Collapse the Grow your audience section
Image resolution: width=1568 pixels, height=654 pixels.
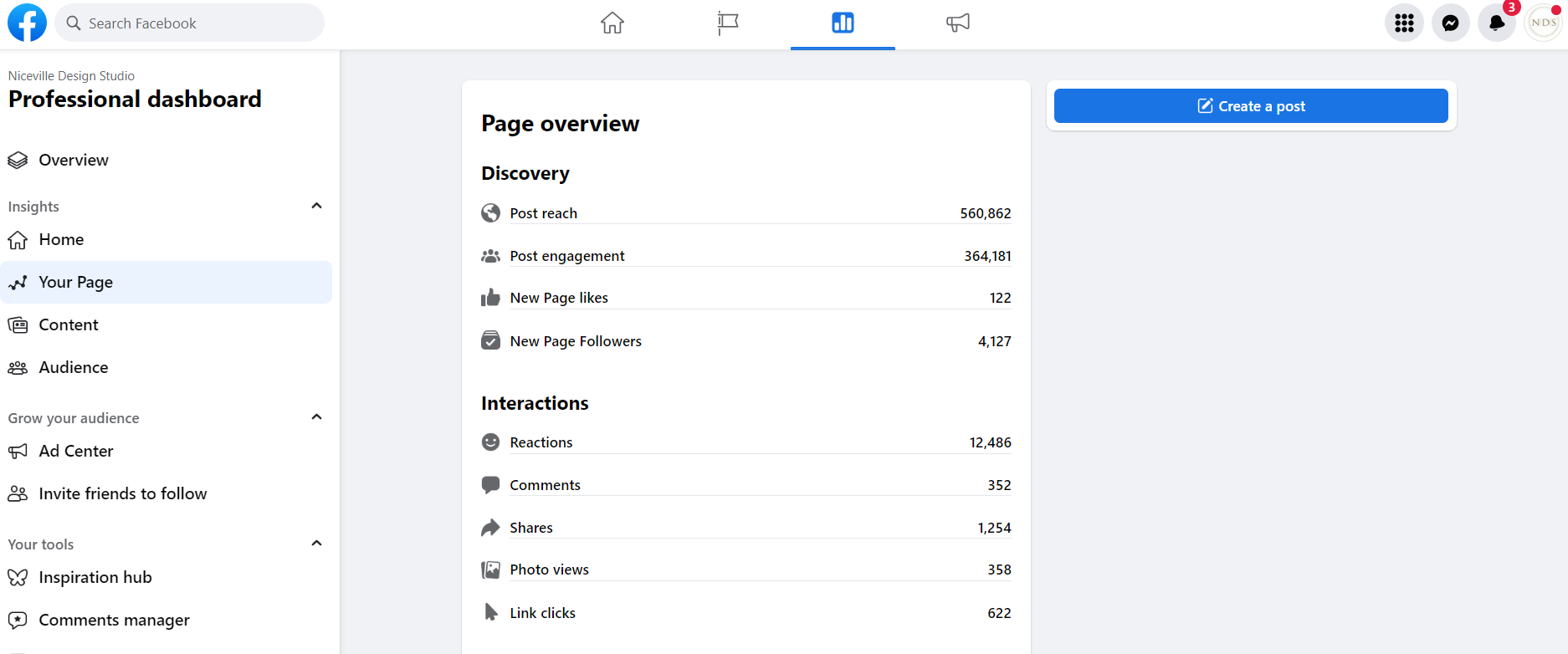(x=316, y=416)
